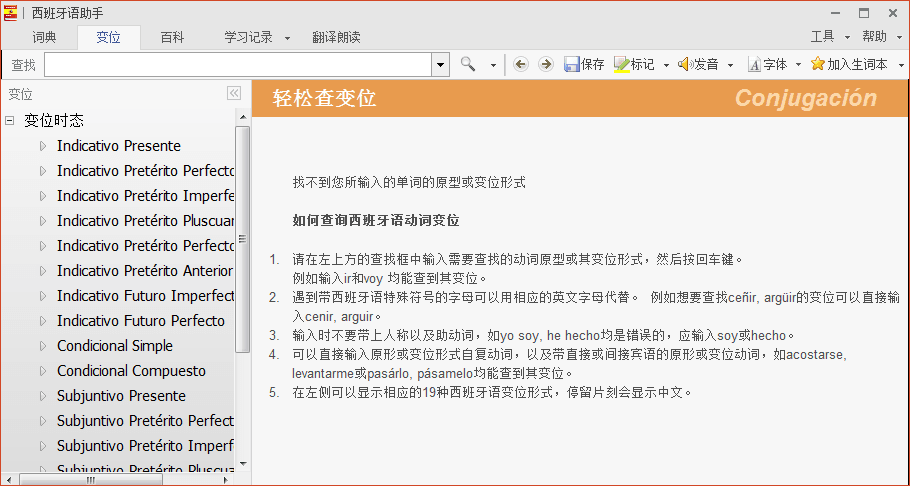The width and height of the screenshot is (910, 486).
Task: Click the forward navigation arrow
Action: [x=545, y=64]
